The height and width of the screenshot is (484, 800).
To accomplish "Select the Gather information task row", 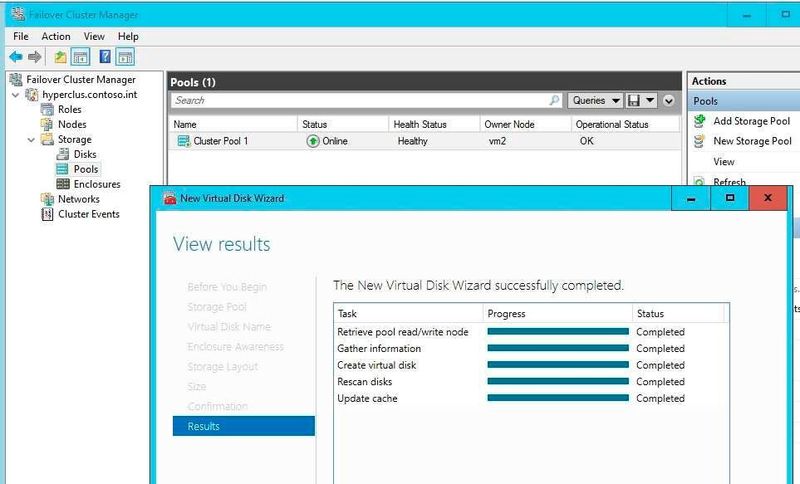I will [x=531, y=349].
